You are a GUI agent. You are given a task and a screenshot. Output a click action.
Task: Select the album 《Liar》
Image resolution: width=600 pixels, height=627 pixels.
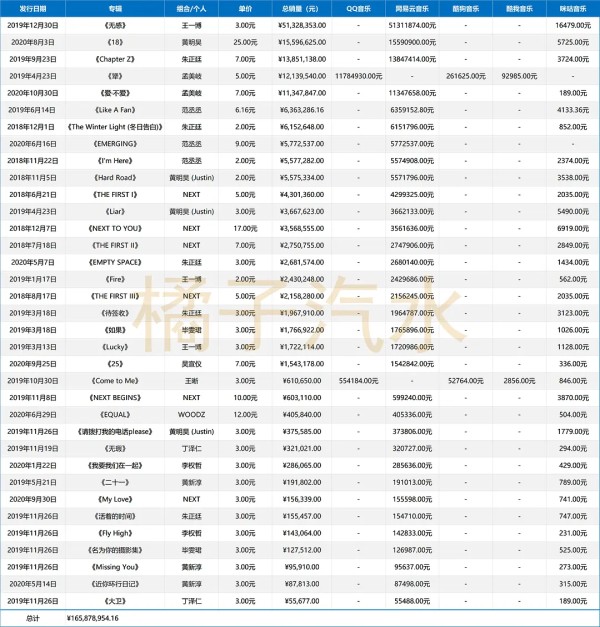point(115,212)
